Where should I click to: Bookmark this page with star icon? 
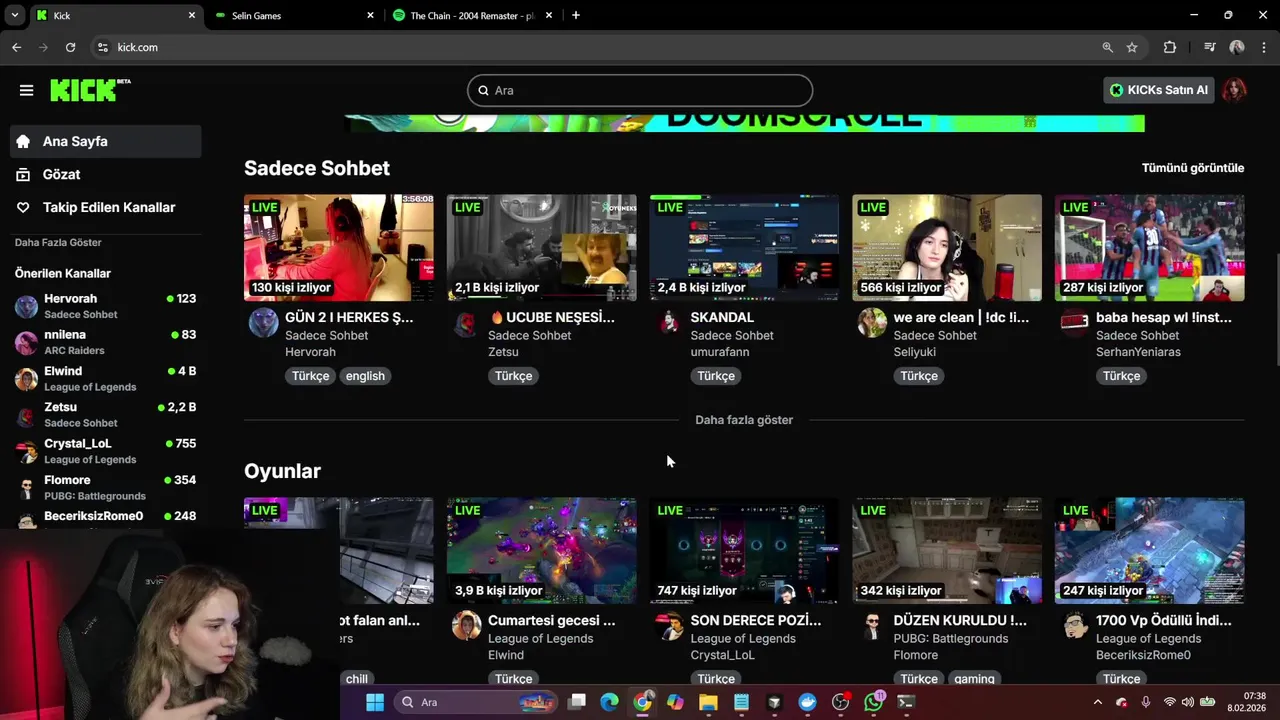point(1132,47)
